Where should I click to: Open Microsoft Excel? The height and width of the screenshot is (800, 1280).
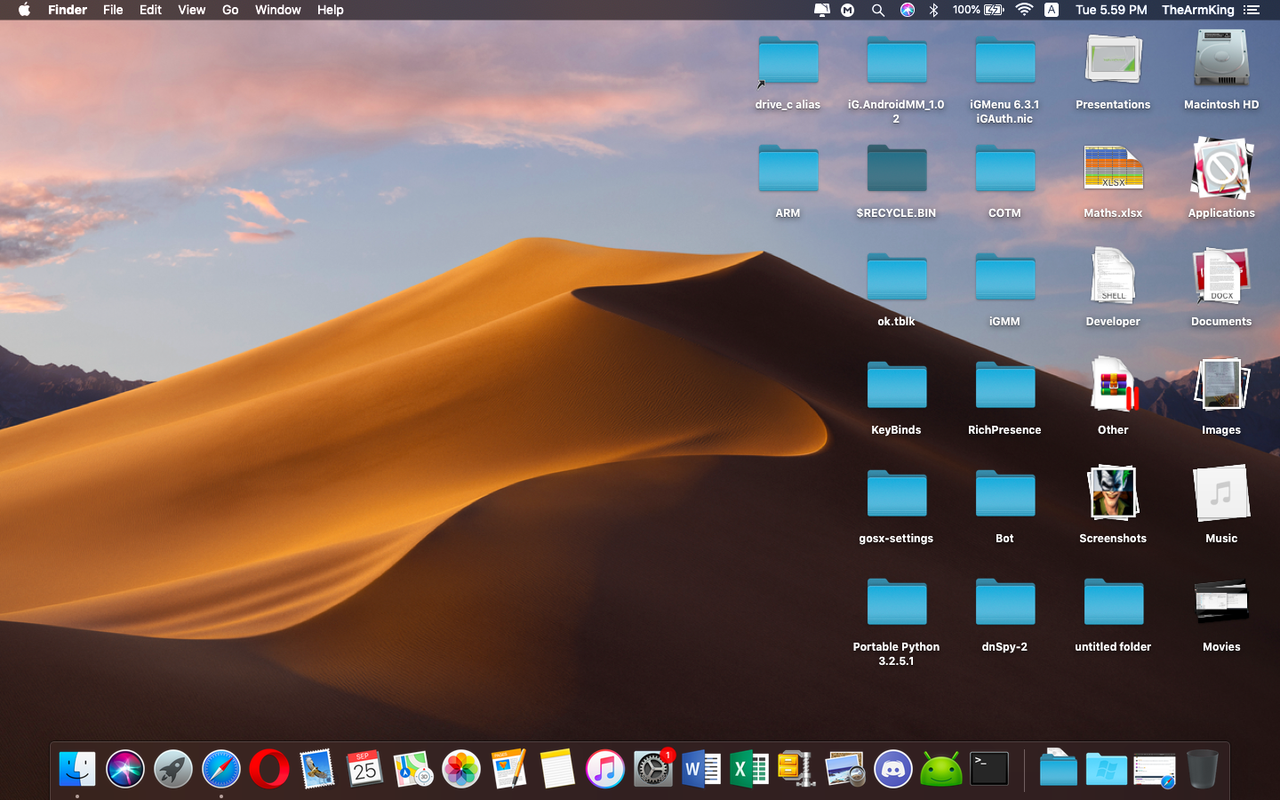pyautogui.click(x=749, y=769)
